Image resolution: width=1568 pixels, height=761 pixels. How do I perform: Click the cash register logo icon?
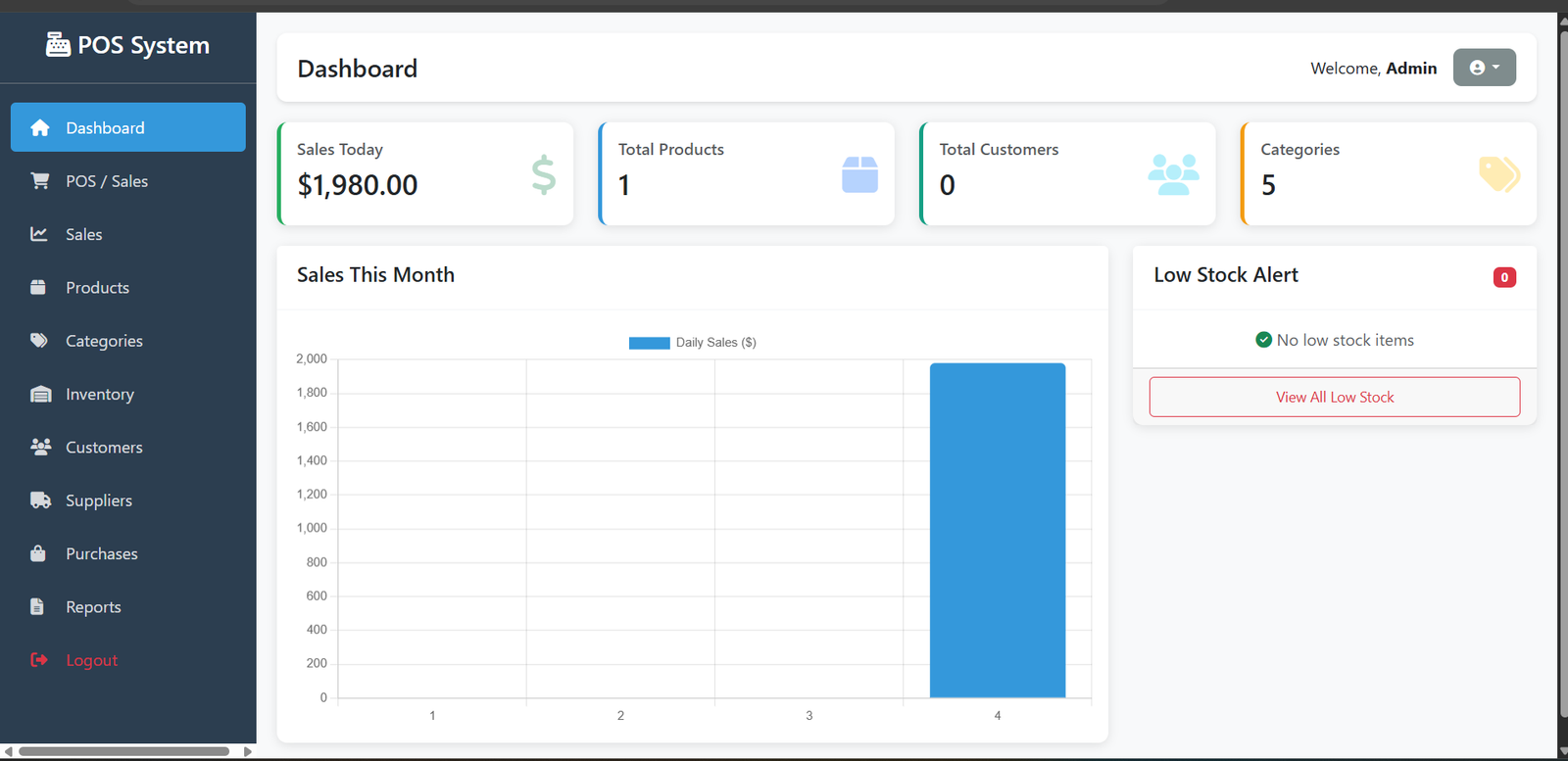pos(58,45)
